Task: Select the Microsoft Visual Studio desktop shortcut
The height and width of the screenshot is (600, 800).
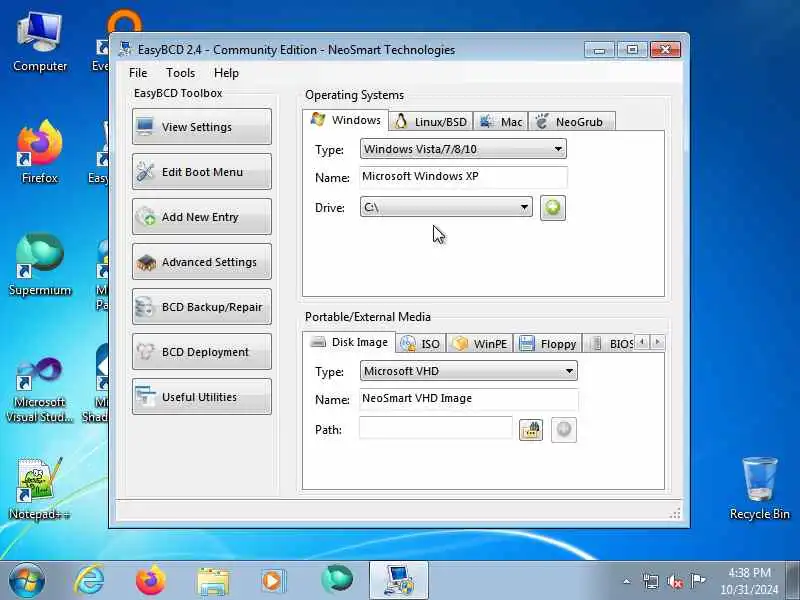Action: (40, 390)
